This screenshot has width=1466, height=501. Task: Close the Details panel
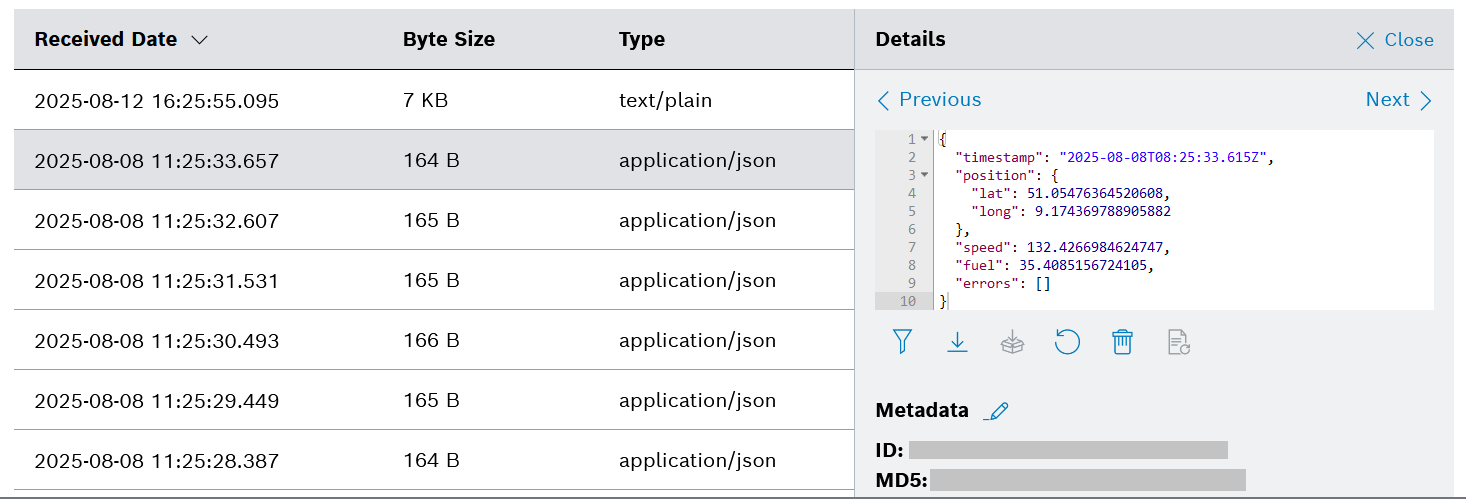pos(1395,40)
